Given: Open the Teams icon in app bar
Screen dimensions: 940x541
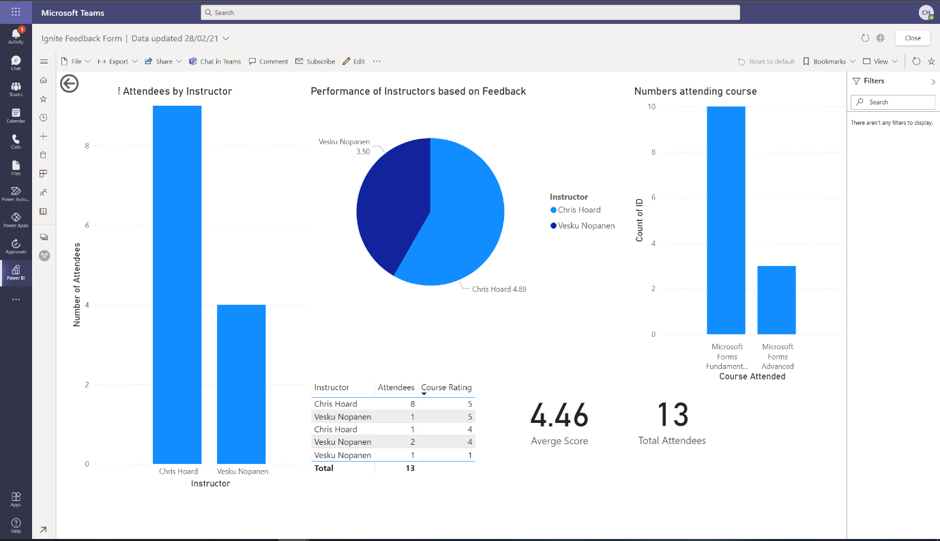Looking at the screenshot, I should (16, 89).
